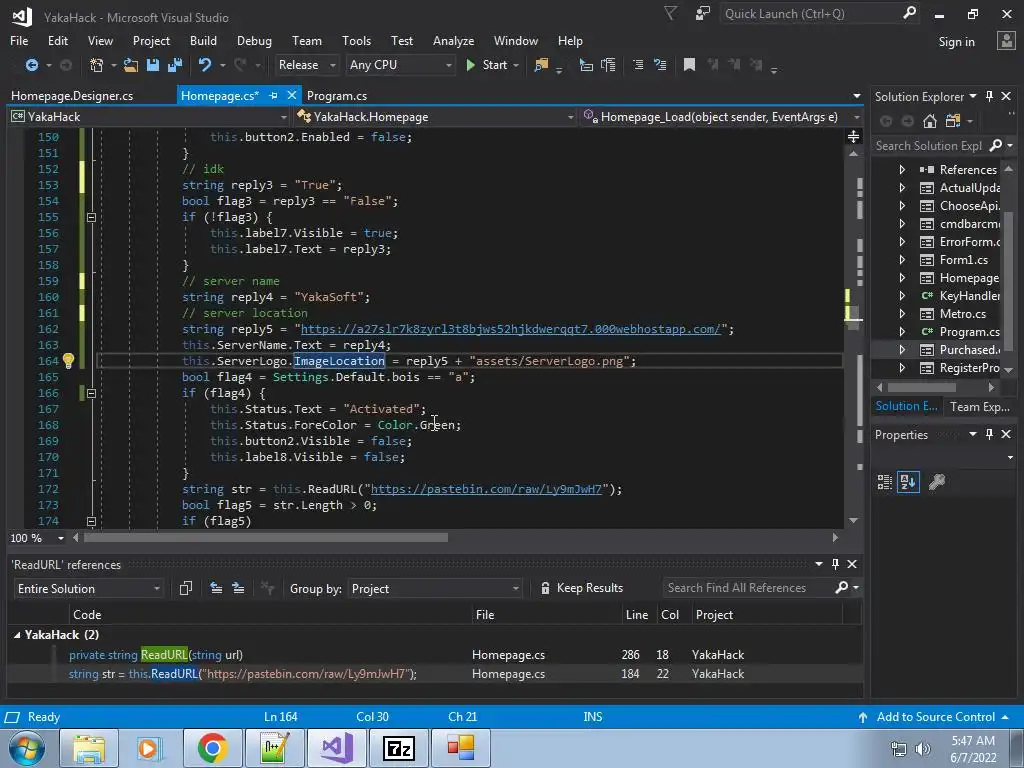1024x768 pixels.
Task: Expand the References node in Solution Explorer
Action: pos(902,169)
